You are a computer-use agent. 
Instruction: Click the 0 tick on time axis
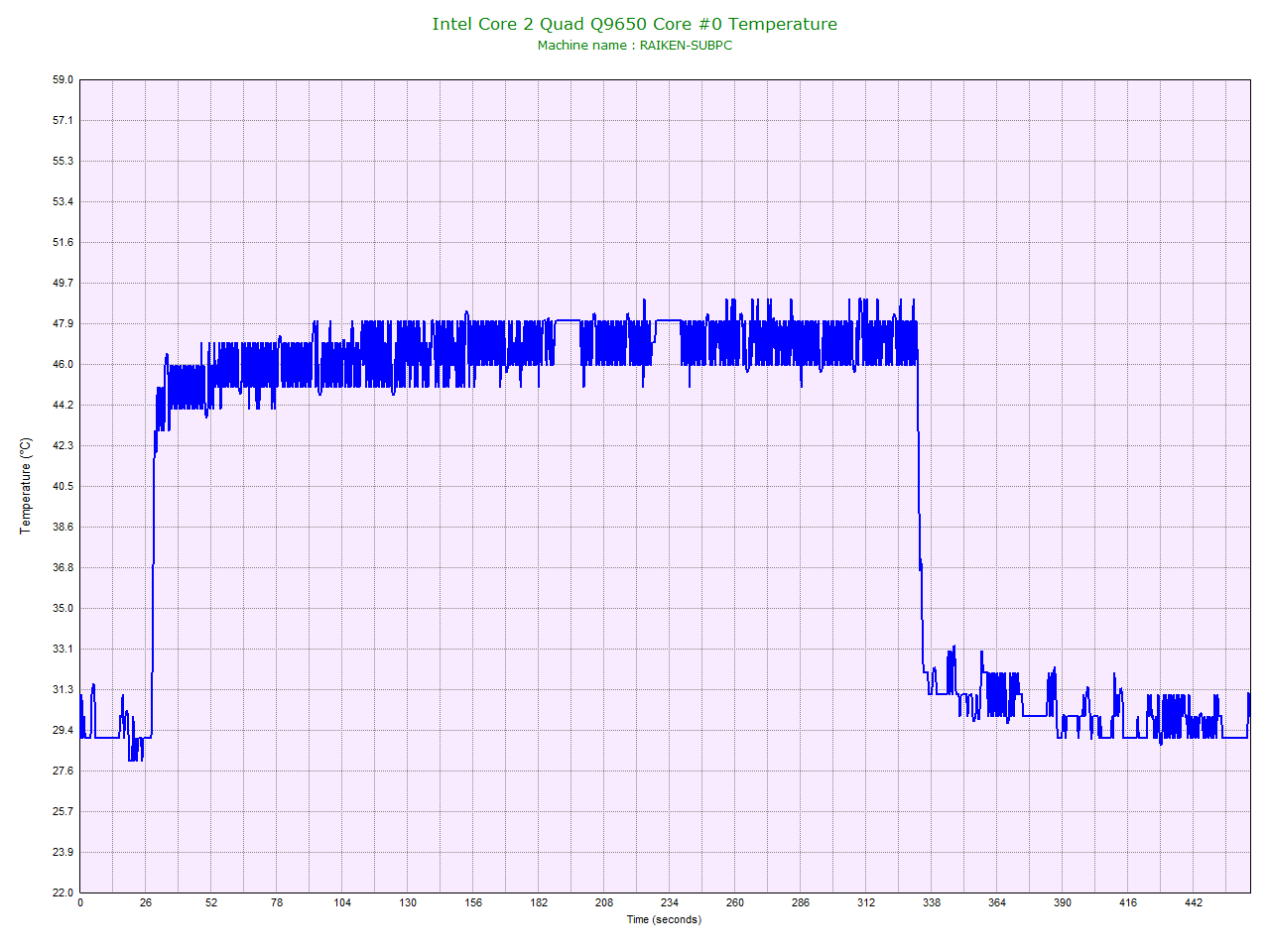pyautogui.click(x=80, y=902)
